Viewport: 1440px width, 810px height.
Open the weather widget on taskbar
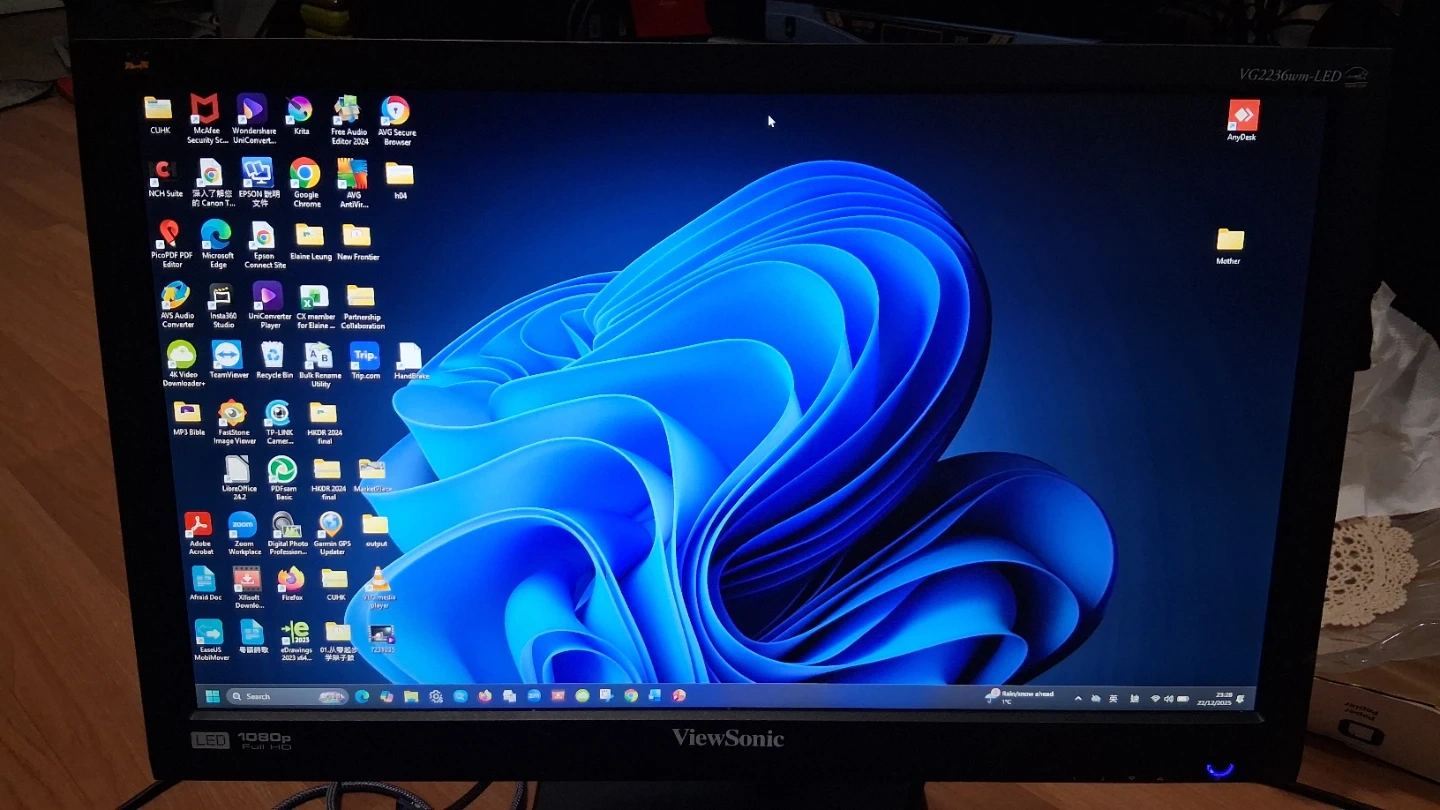tap(1020, 696)
